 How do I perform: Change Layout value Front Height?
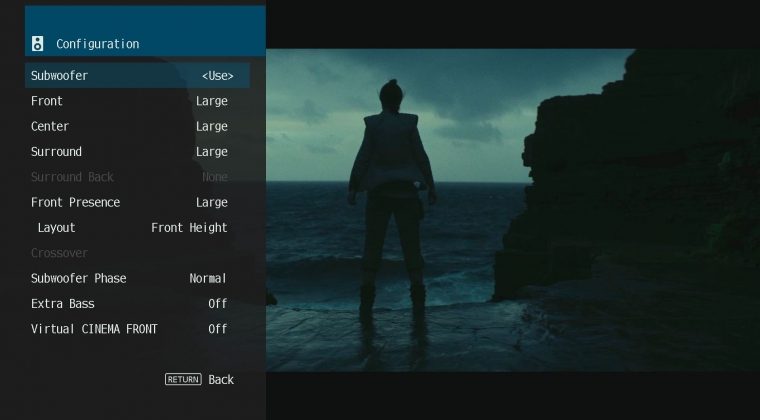click(x=189, y=228)
